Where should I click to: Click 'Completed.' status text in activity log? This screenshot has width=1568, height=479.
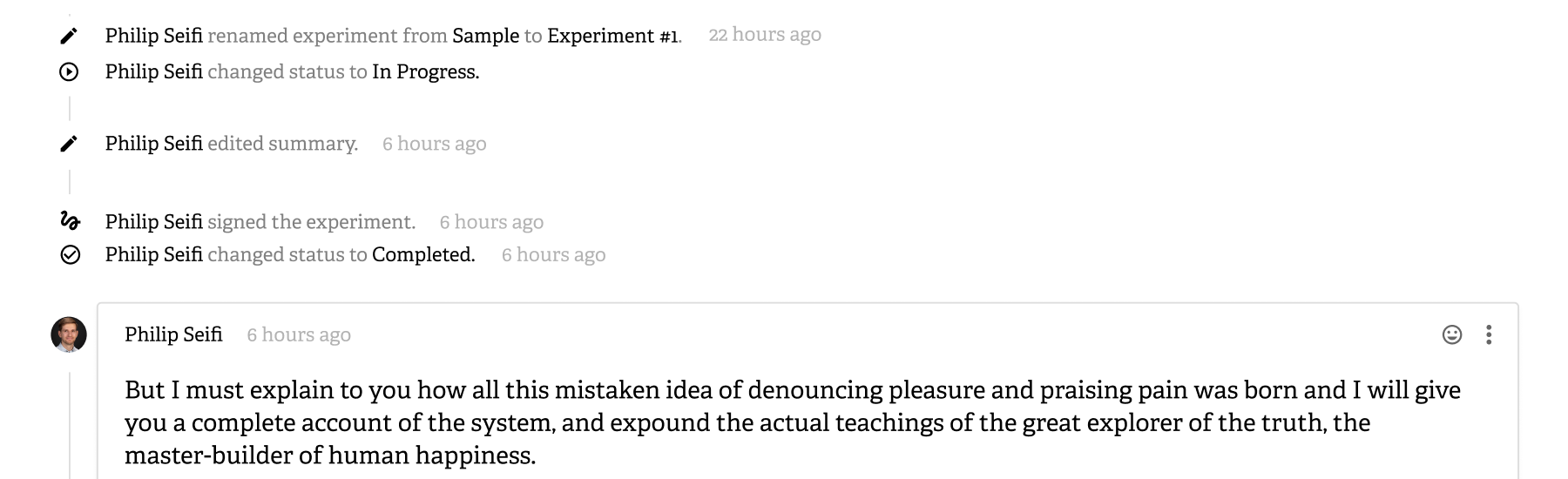[423, 254]
